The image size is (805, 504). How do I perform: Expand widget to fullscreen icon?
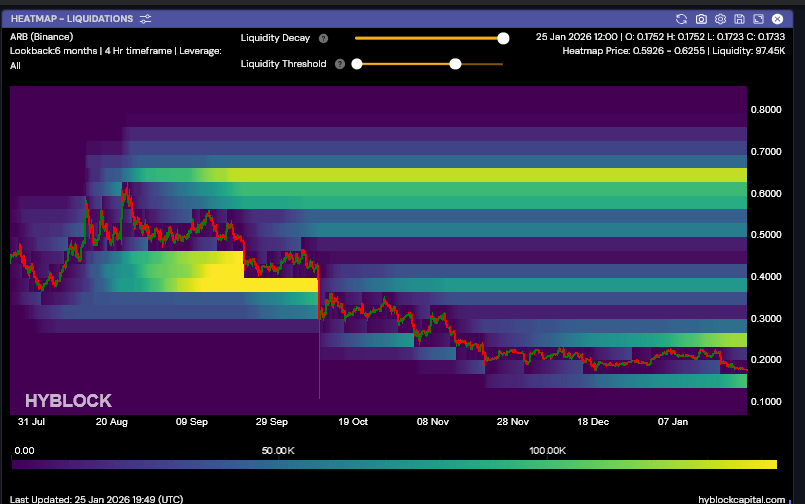pos(758,19)
